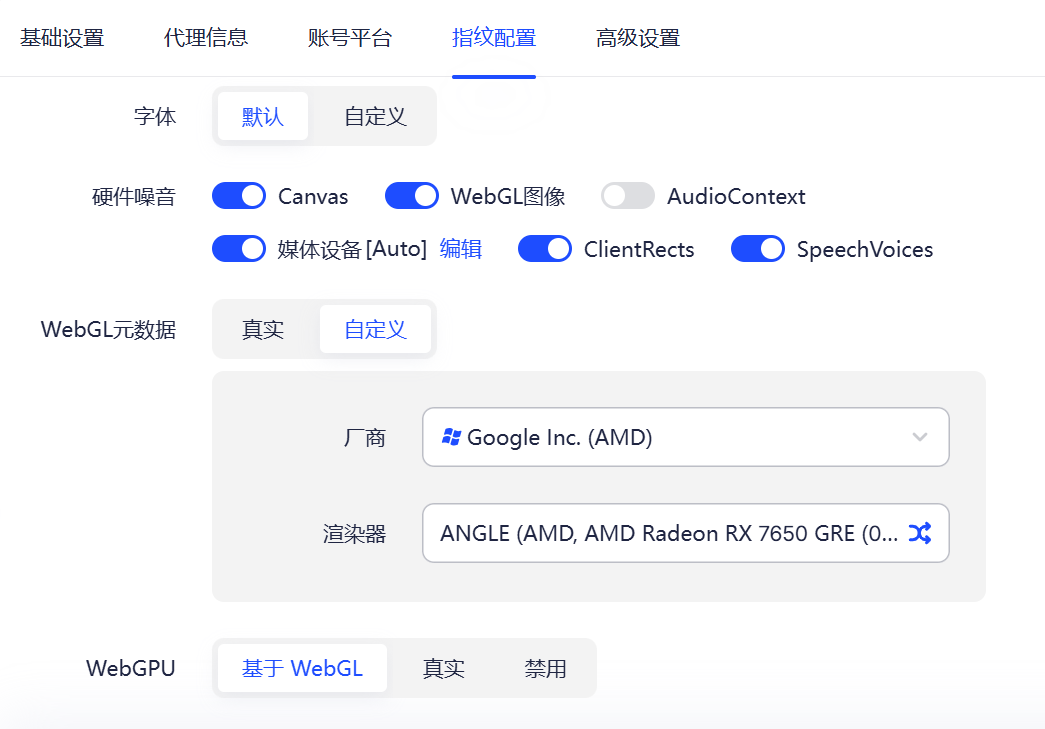Select the 指纹配置 tab
Image resolution: width=1045 pixels, height=729 pixels.
point(494,38)
